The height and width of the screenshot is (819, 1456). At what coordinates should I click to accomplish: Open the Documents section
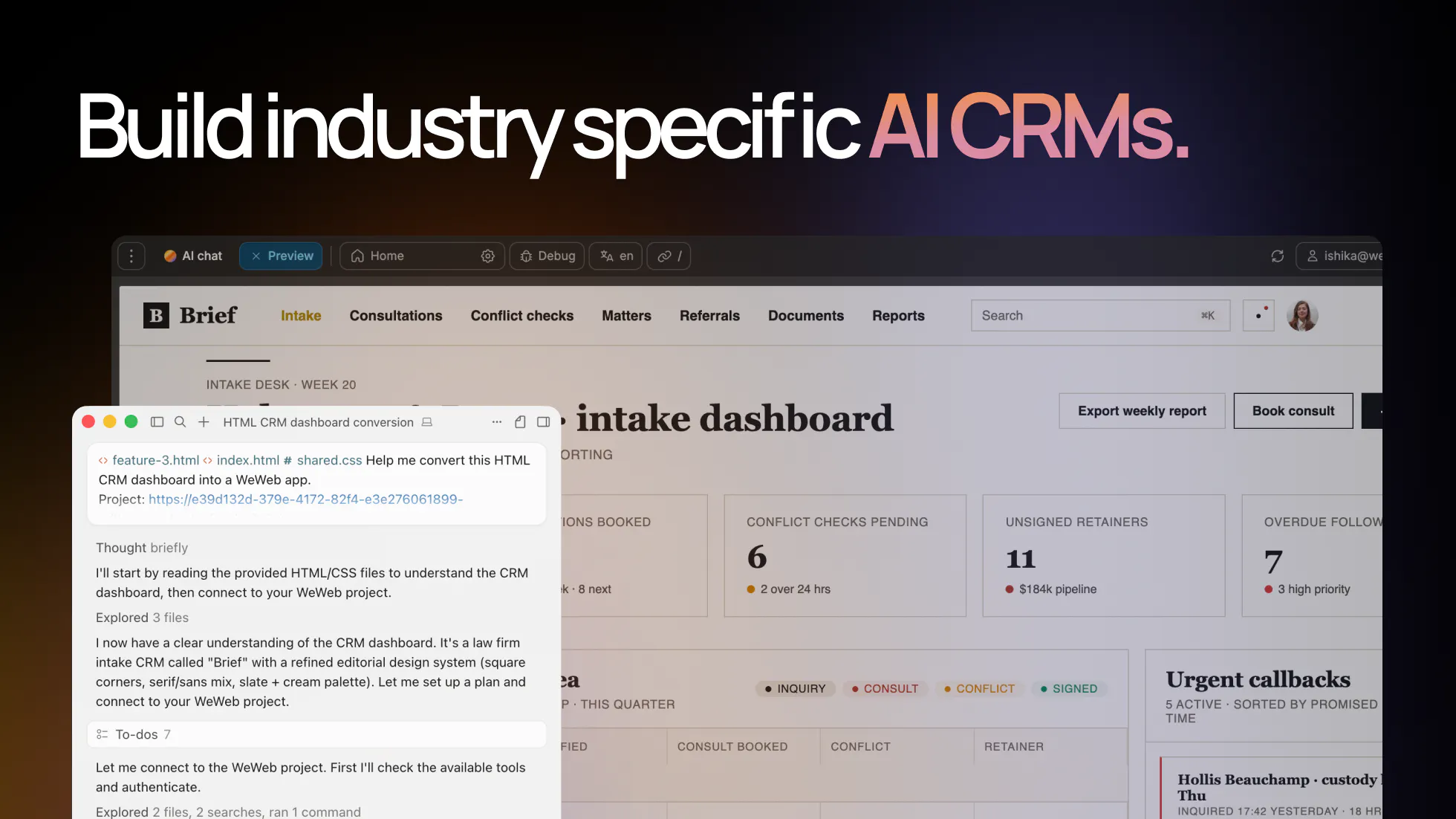pos(806,315)
